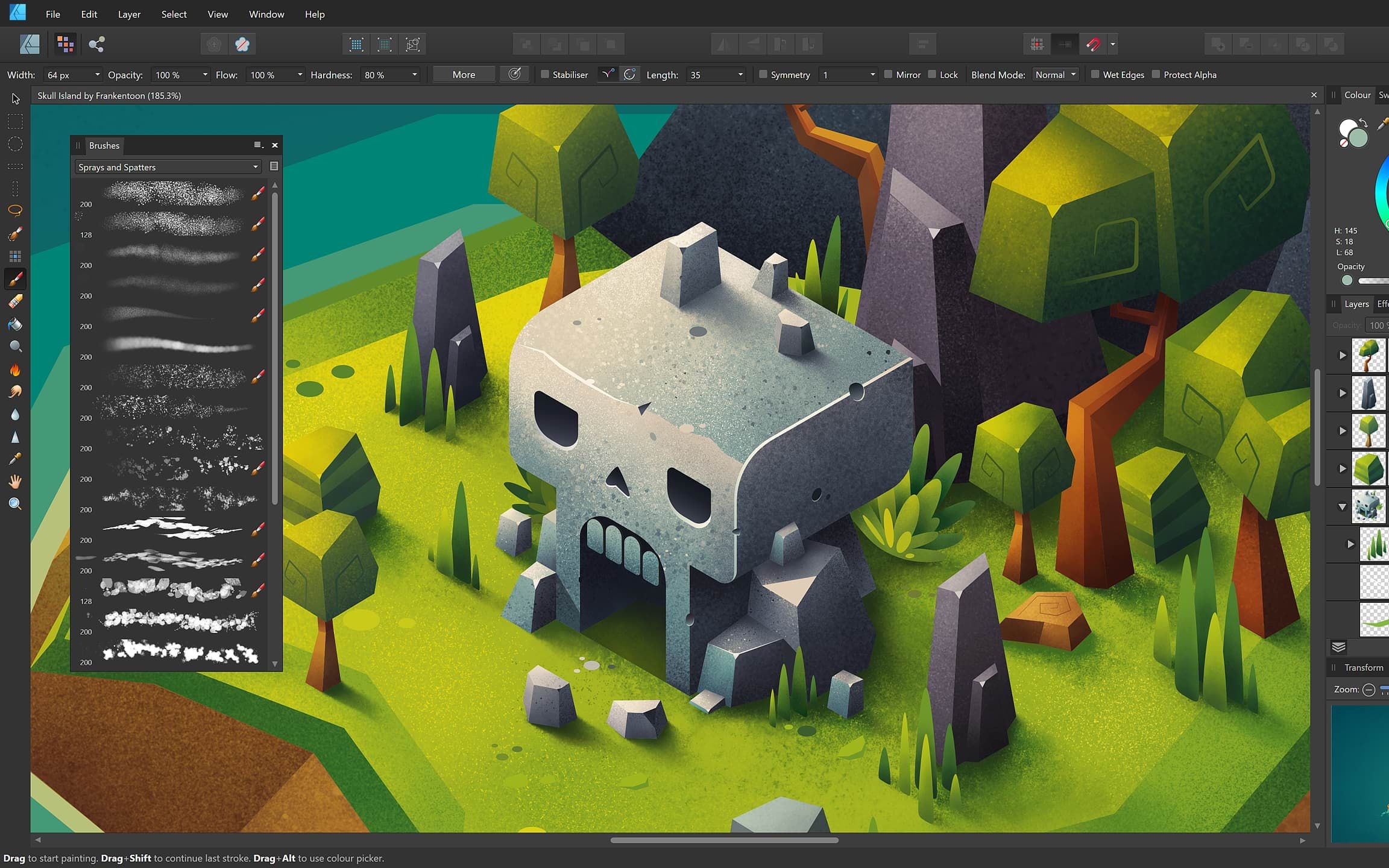Grab the Colour Picker tool
The height and width of the screenshot is (868, 1389).
pyautogui.click(x=15, y=458)
